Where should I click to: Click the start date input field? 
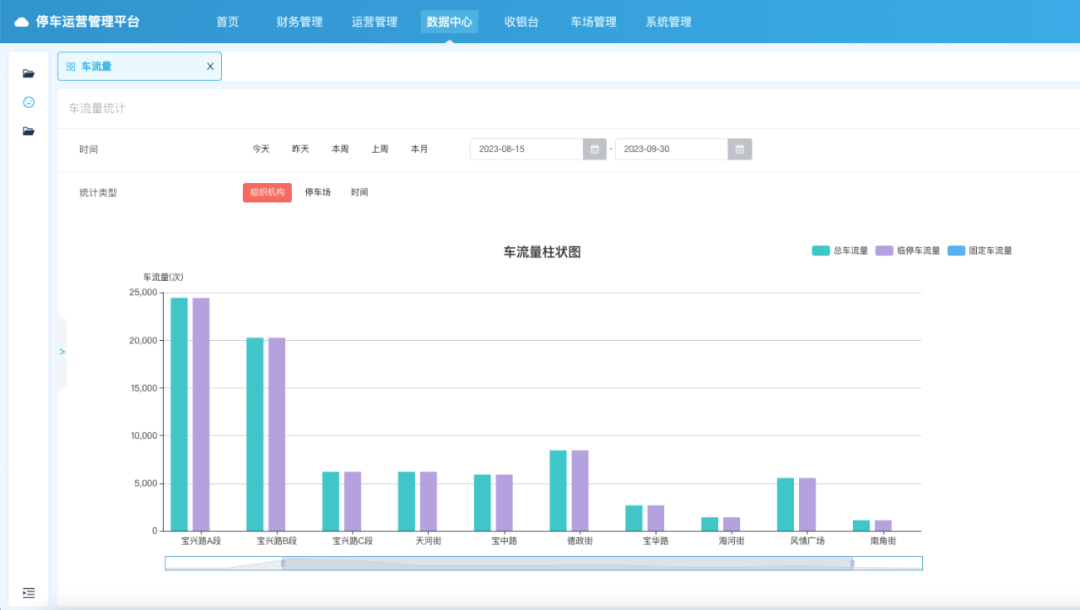pyautogui.click(x=526, y=149)
